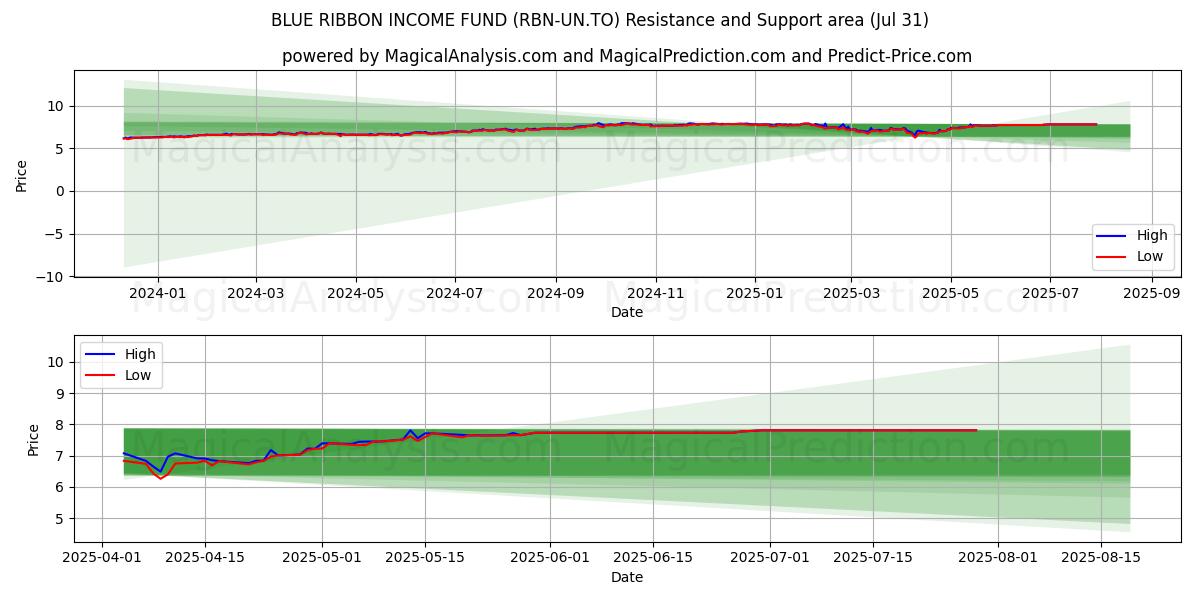The height and width of the screenshot is (600, 1200).
Task: Click the upper chart 'Date' axis label
Action: point(627,312)
